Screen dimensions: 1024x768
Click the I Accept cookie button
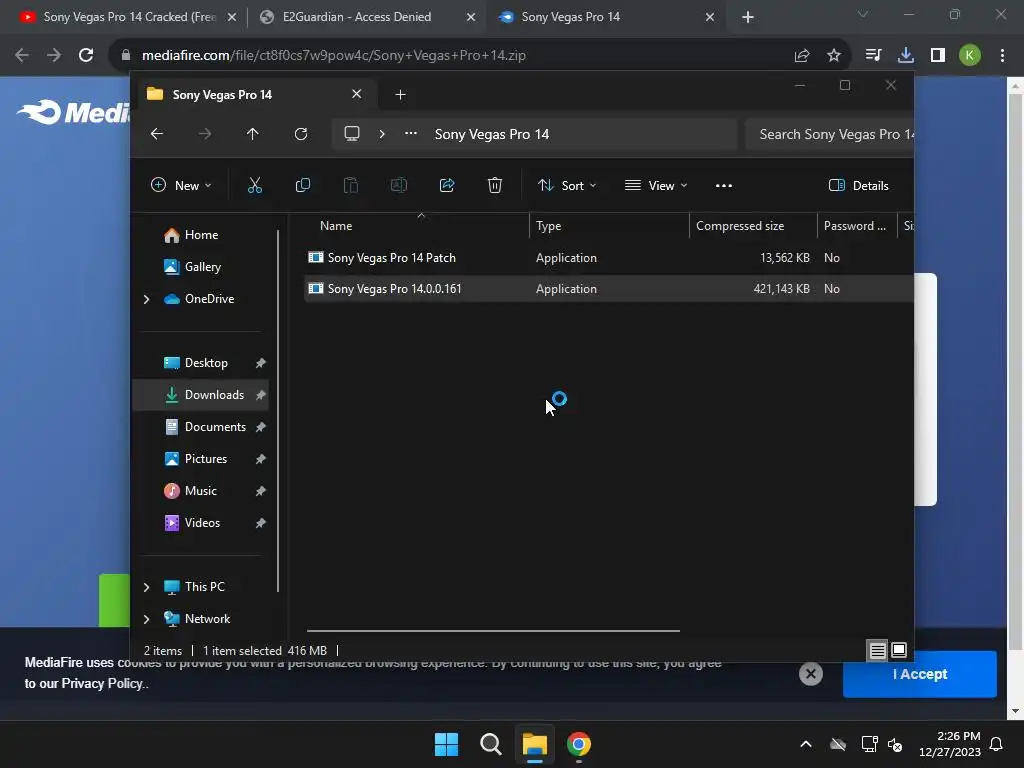920,674
